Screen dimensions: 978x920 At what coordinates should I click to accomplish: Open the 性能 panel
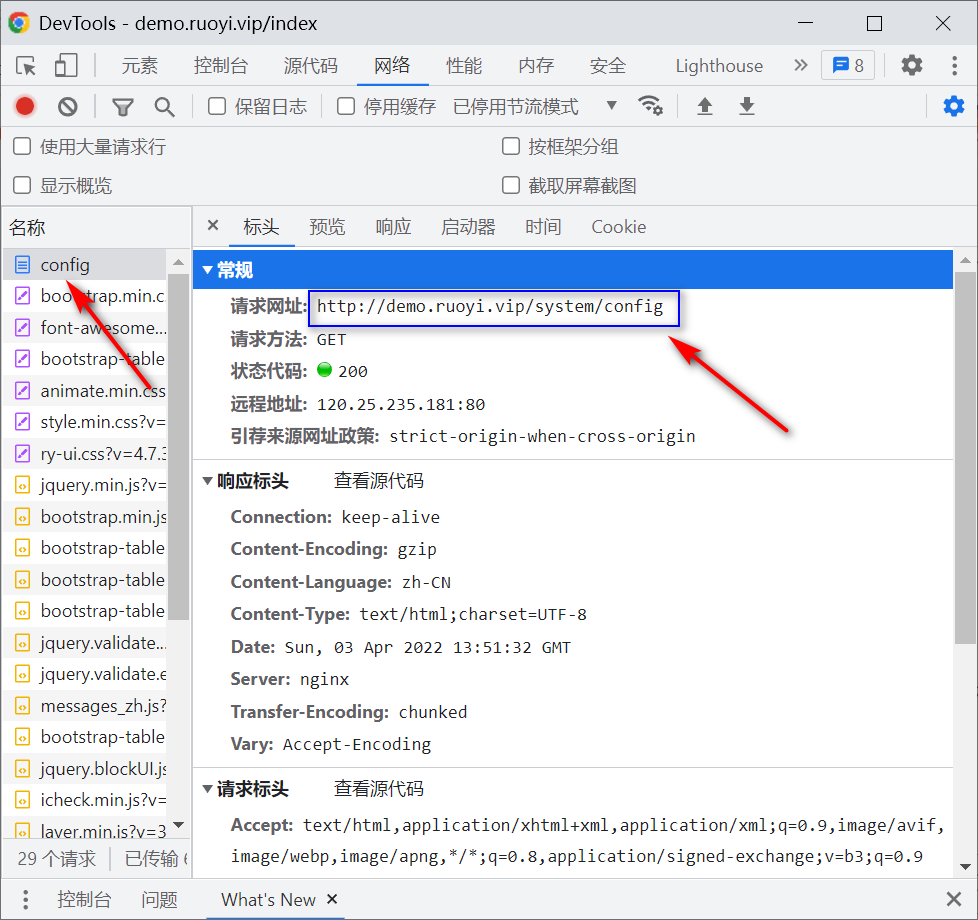pyautogui.click(x=464, y=65)
